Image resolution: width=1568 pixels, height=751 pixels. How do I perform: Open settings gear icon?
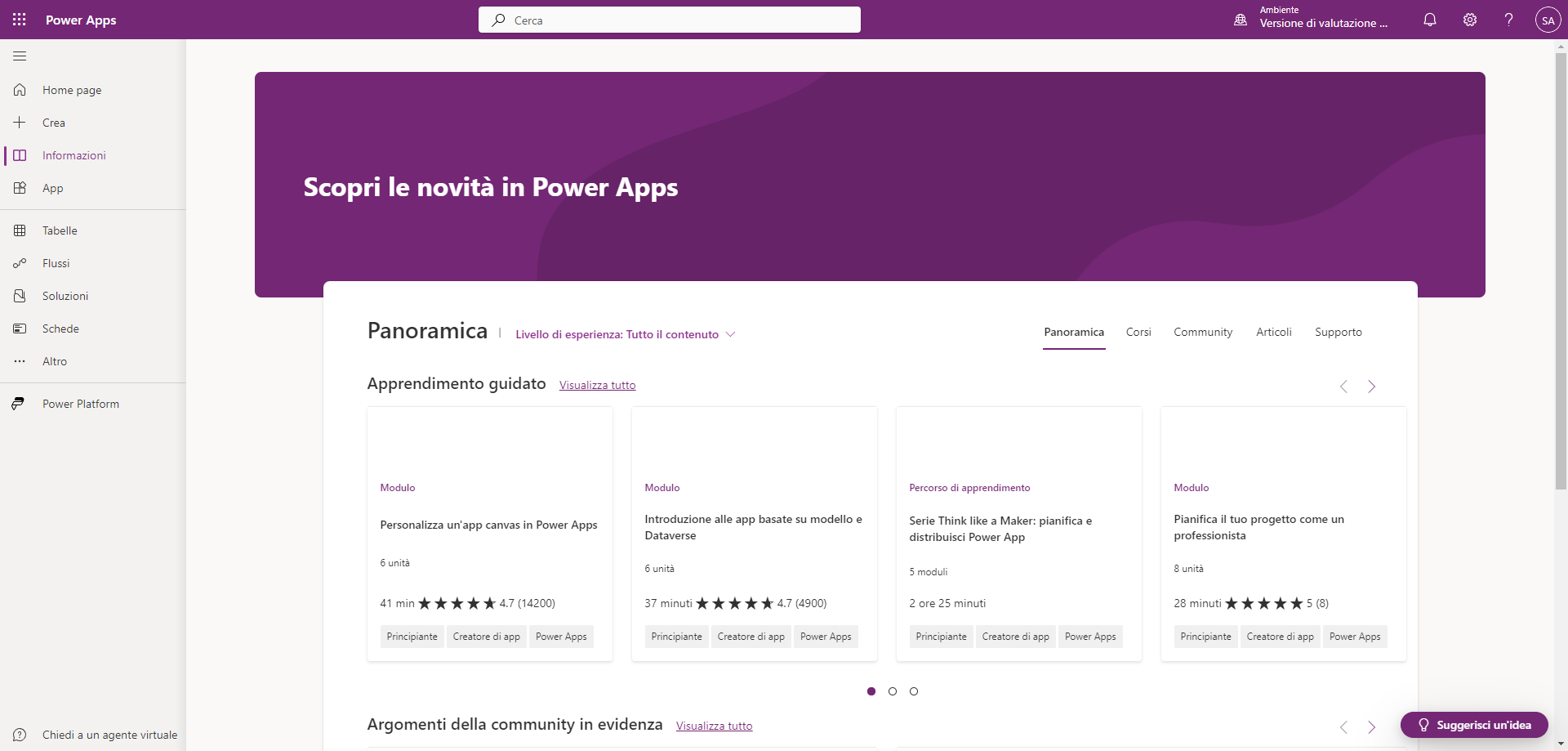1470,20
